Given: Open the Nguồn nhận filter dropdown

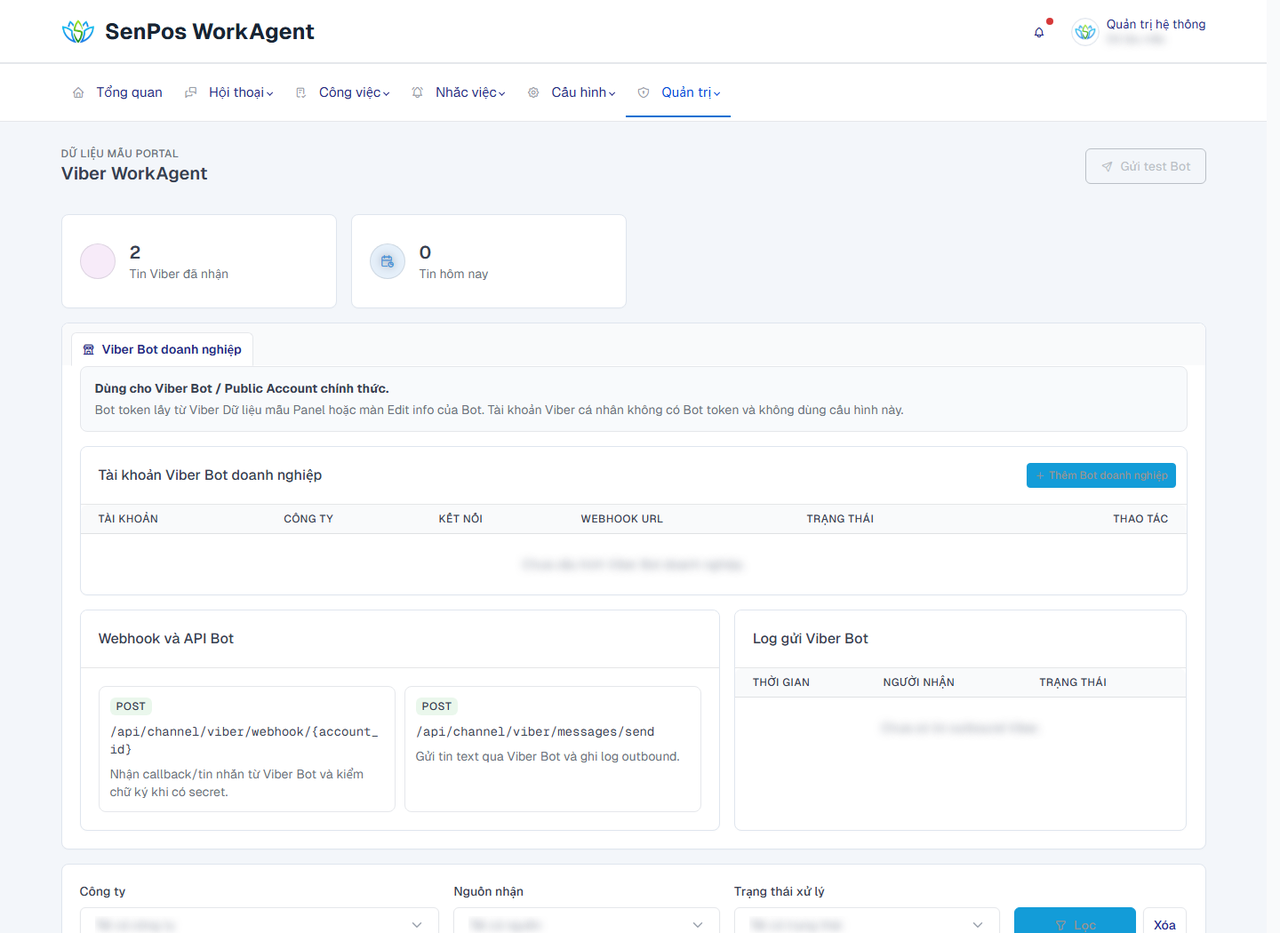Looking at the screenshot, I should pyautogui.click(x=587, y=924).
